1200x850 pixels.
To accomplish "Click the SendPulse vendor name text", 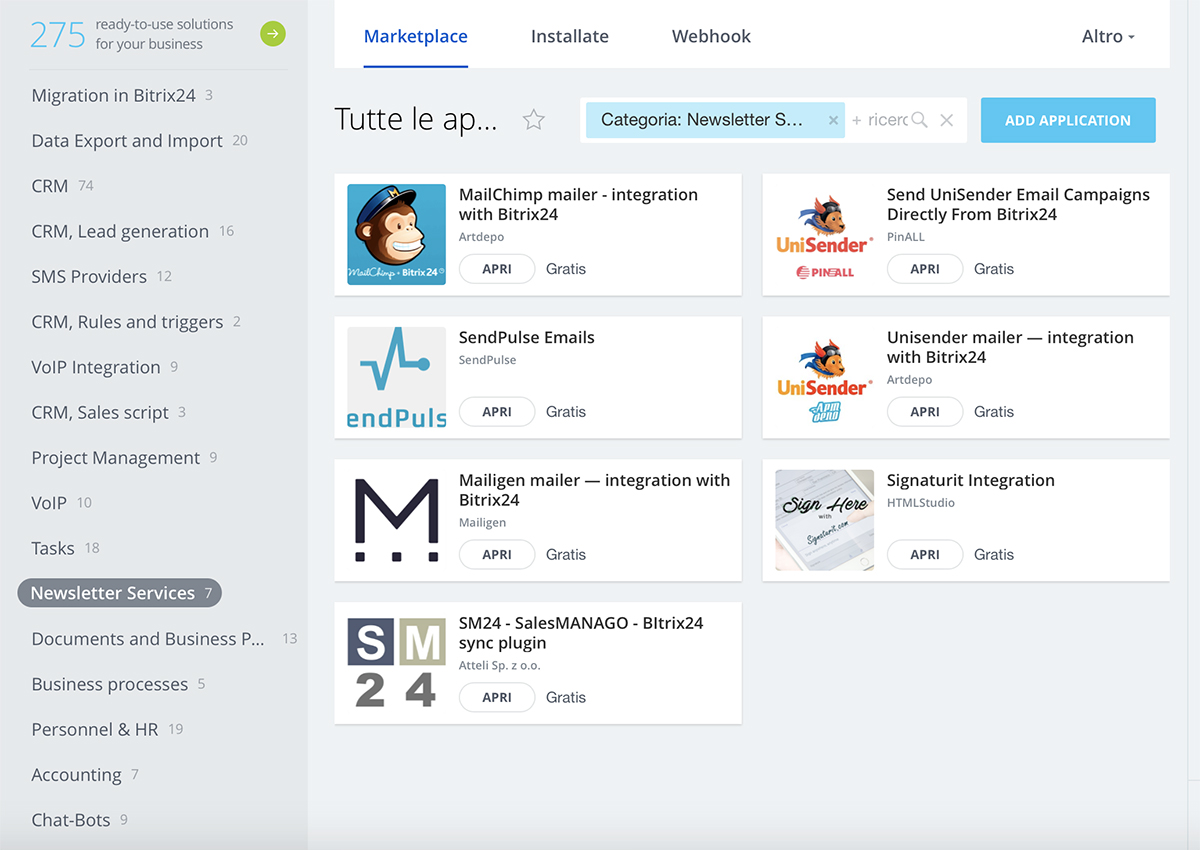I will tap(488, 360).
